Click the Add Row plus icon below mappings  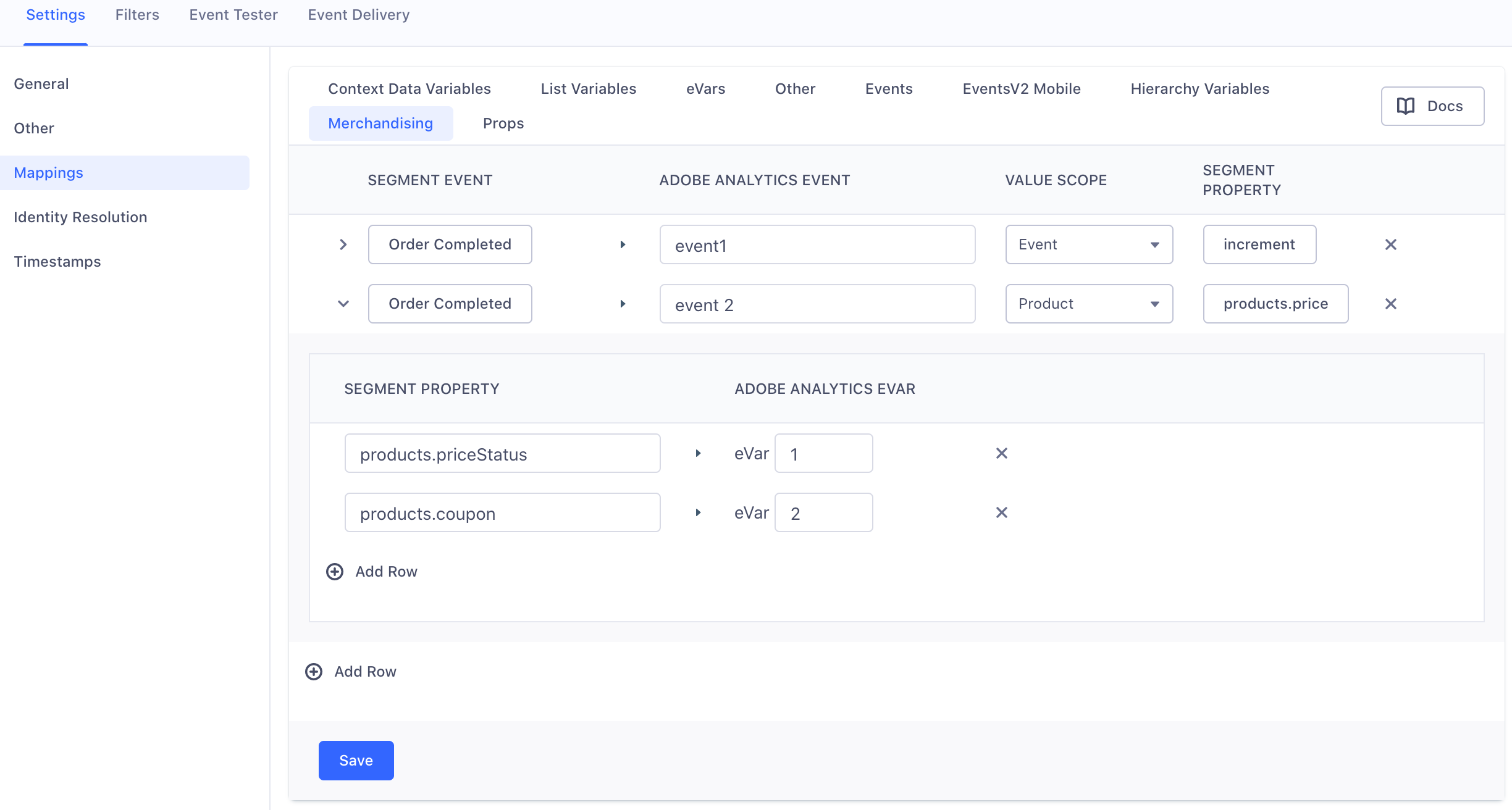(313, 671)
